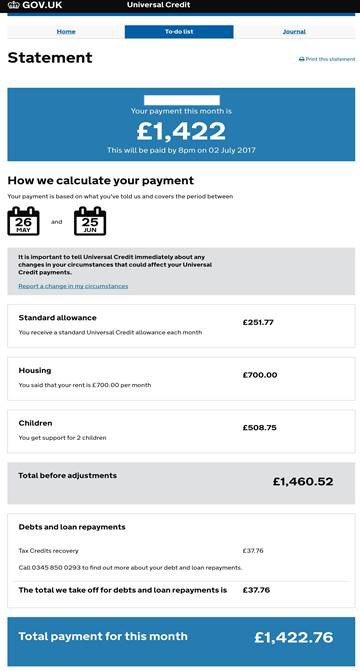Click the white redacted name box
Image resolution: width=360 pixels, height=671 pixels.
181,101
